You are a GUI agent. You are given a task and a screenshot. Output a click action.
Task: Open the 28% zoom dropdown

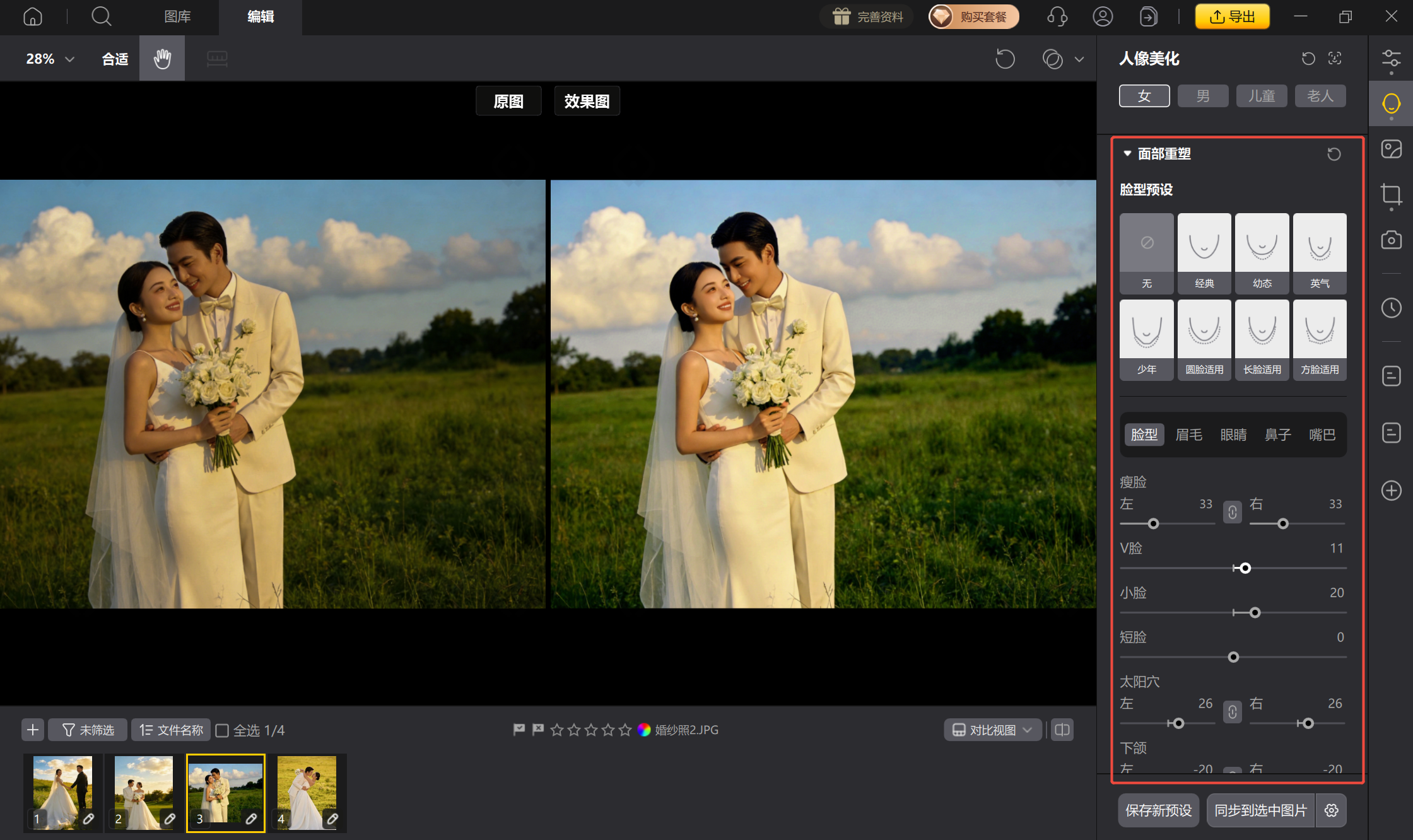click(50, 59)
